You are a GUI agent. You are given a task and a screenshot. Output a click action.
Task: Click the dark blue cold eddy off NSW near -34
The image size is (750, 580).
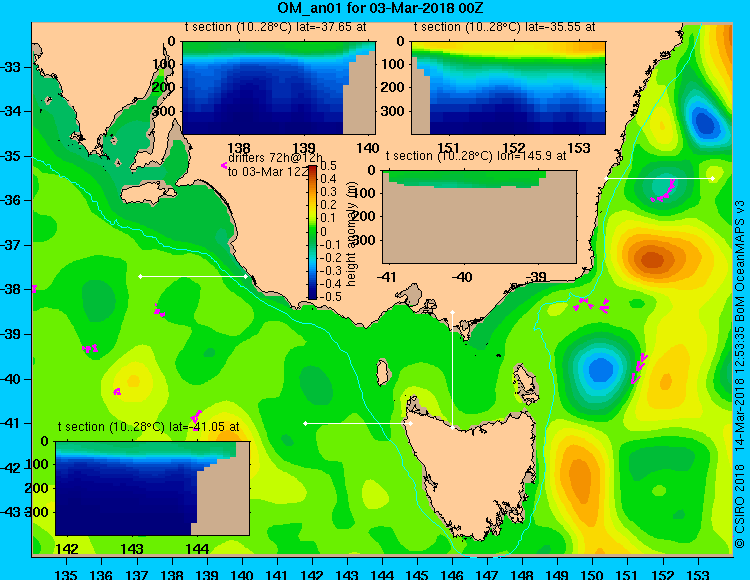(705, 123)
